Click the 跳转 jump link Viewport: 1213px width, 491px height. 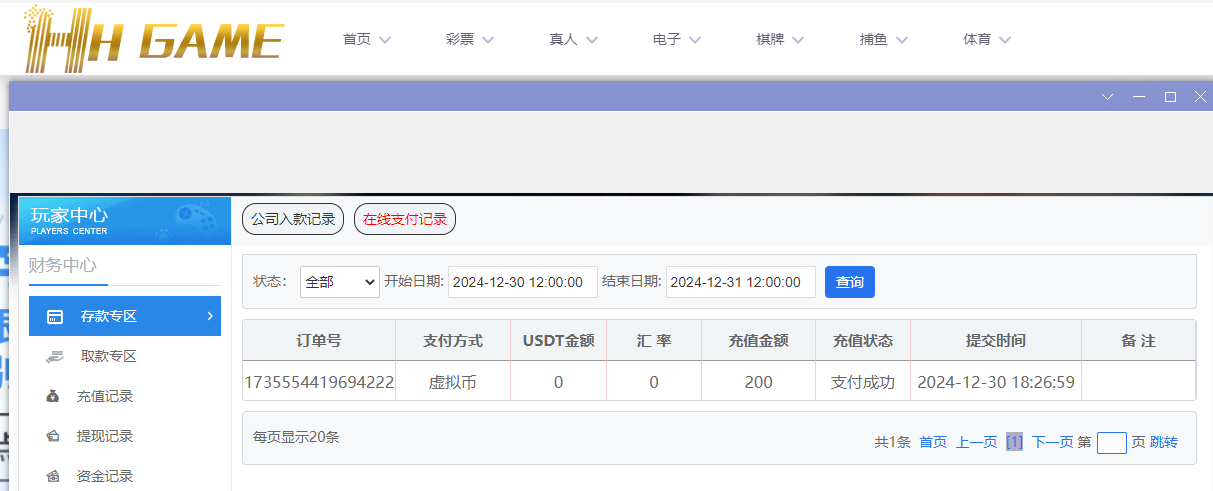[1164, 442]
